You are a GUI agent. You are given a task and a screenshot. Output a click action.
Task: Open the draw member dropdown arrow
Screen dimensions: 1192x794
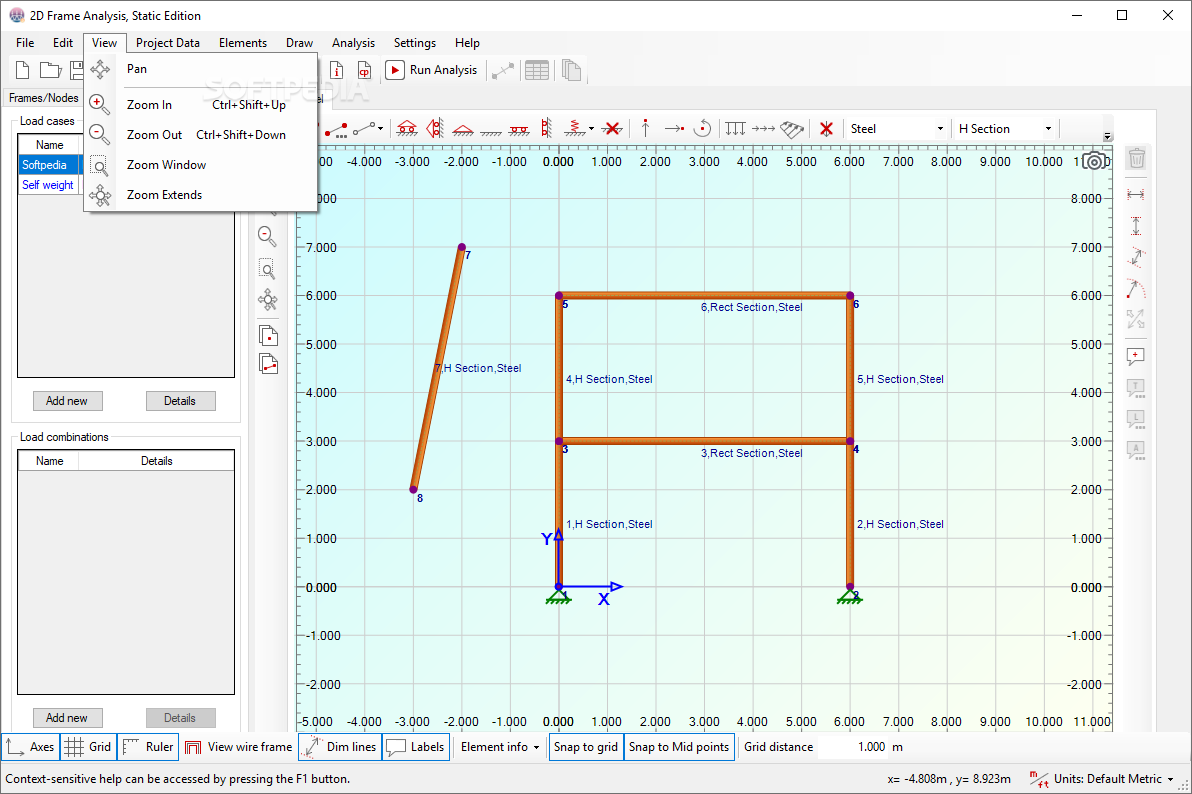point(380,129)
